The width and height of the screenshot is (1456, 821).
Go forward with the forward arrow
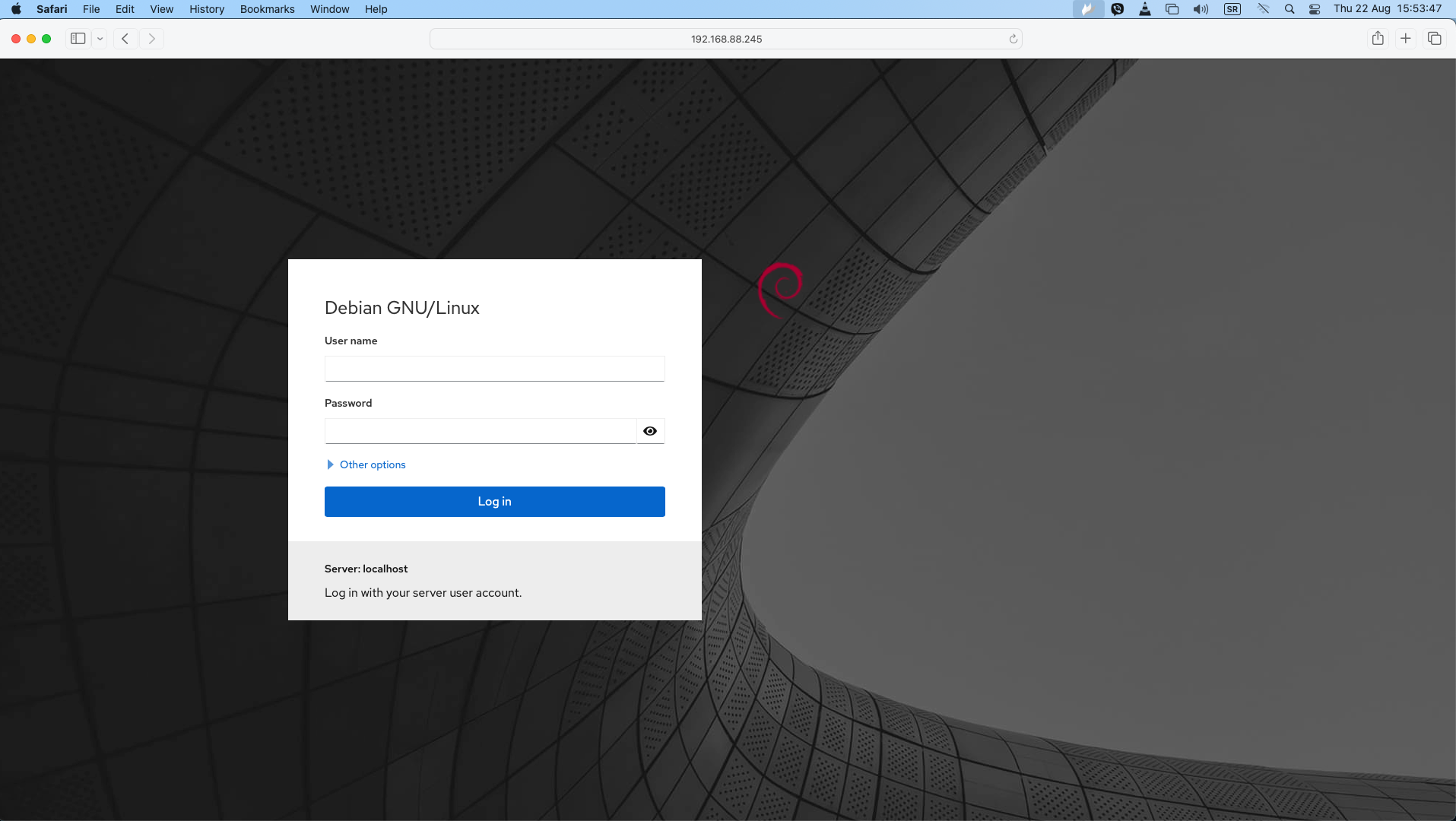pyautogui.click(x=152, y=39)
